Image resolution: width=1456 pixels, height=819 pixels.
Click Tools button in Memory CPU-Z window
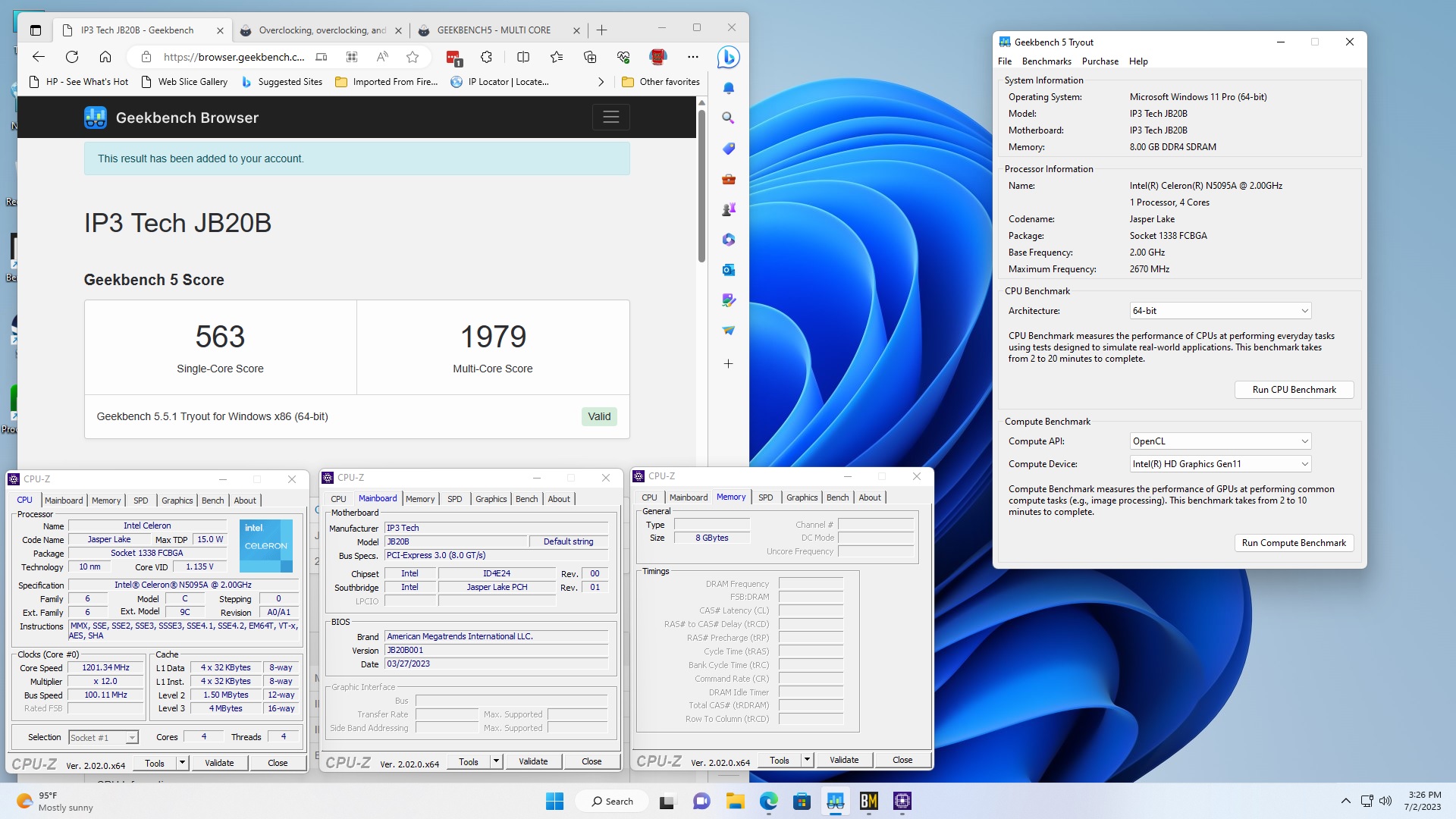(779, 760)
